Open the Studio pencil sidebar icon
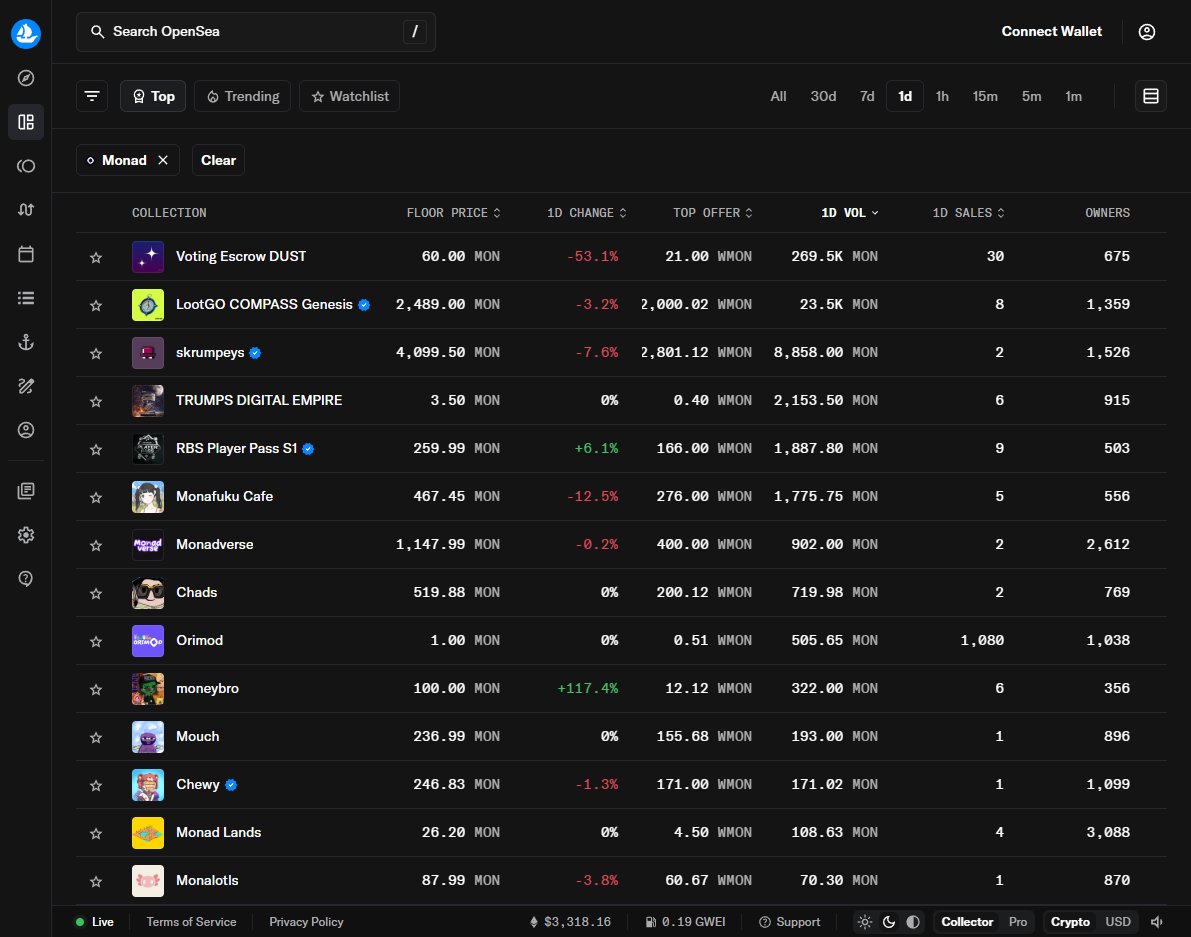Image resolution: width=1191 pixels, height=937 pixels. 26,386
